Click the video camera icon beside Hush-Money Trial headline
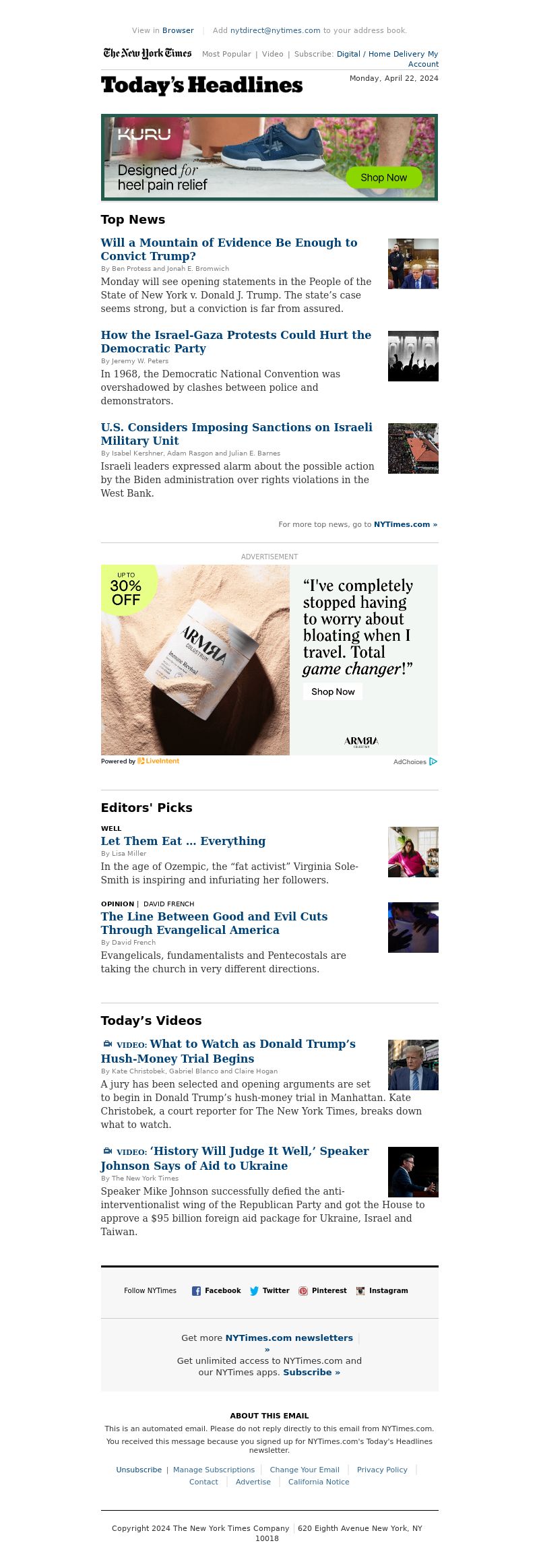Image resolution: width=539 pixels, height=1568 pixels. [x=108, y=1044]
